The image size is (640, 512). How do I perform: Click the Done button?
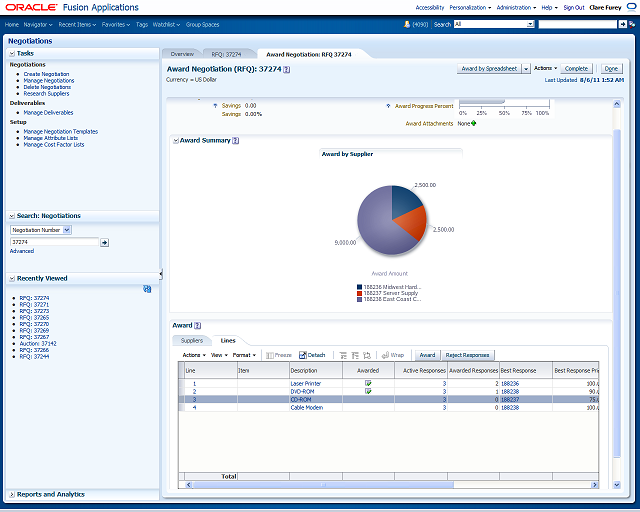pyautogui.click(x=611, y=69)
